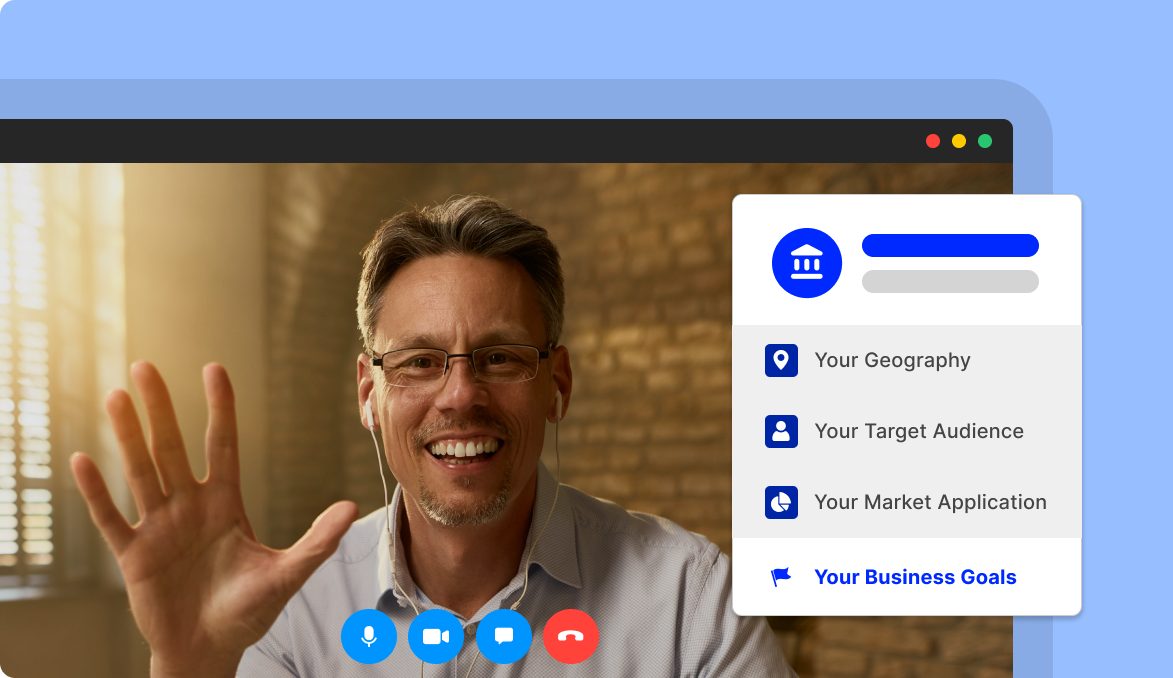
Task: Open the highlighted Your Business Goals link
Action: [x=915, y=577]
